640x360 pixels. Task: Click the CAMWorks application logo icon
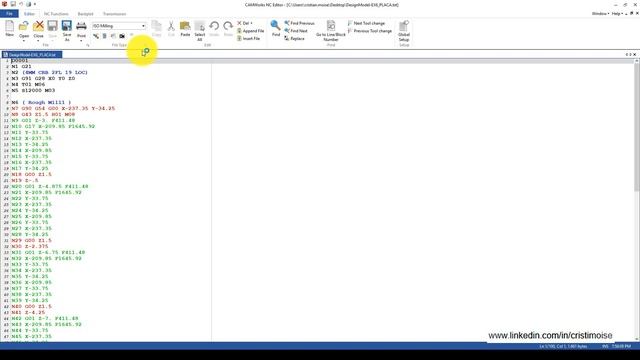coord(5,4)
